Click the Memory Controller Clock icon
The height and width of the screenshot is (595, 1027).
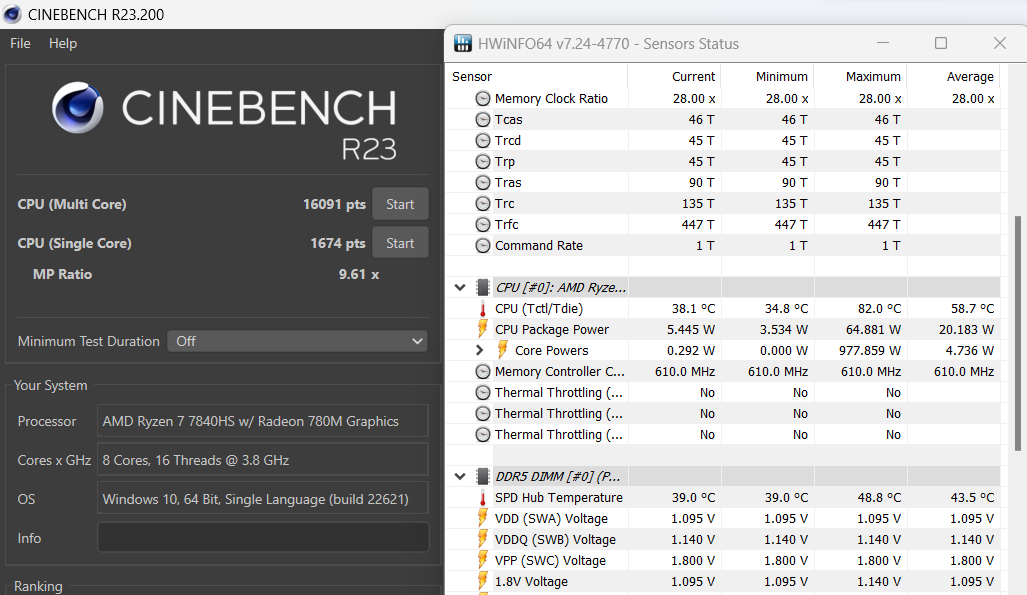pos(483,372)
